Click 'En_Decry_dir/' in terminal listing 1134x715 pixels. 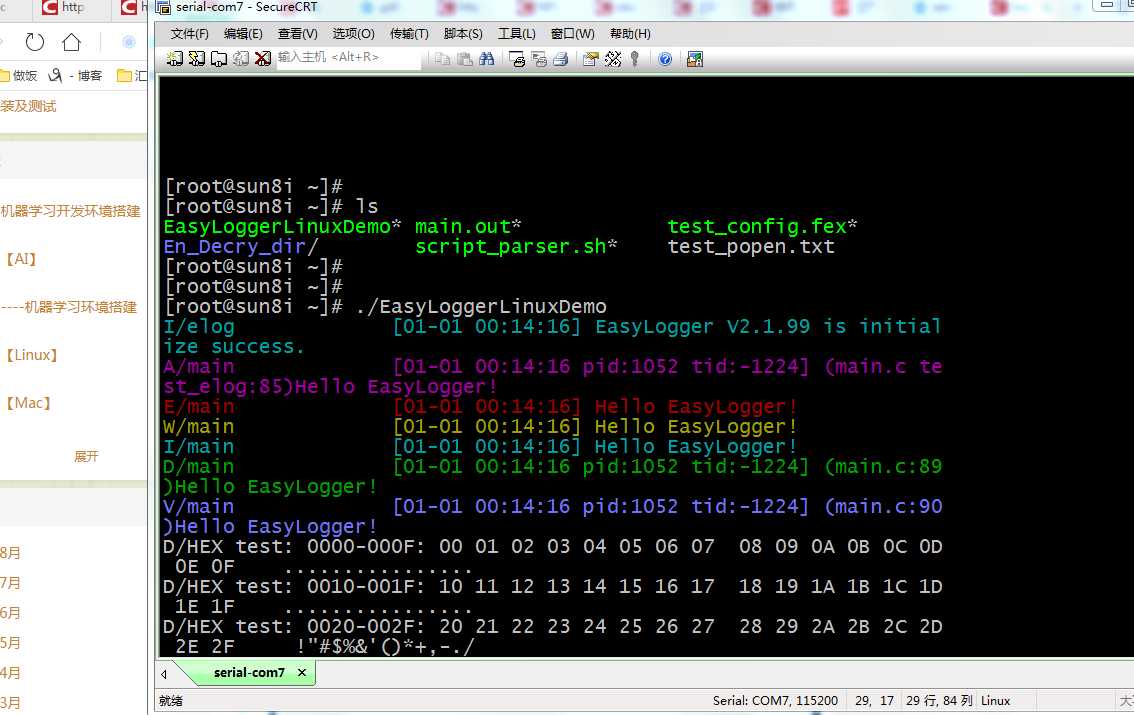241,247
